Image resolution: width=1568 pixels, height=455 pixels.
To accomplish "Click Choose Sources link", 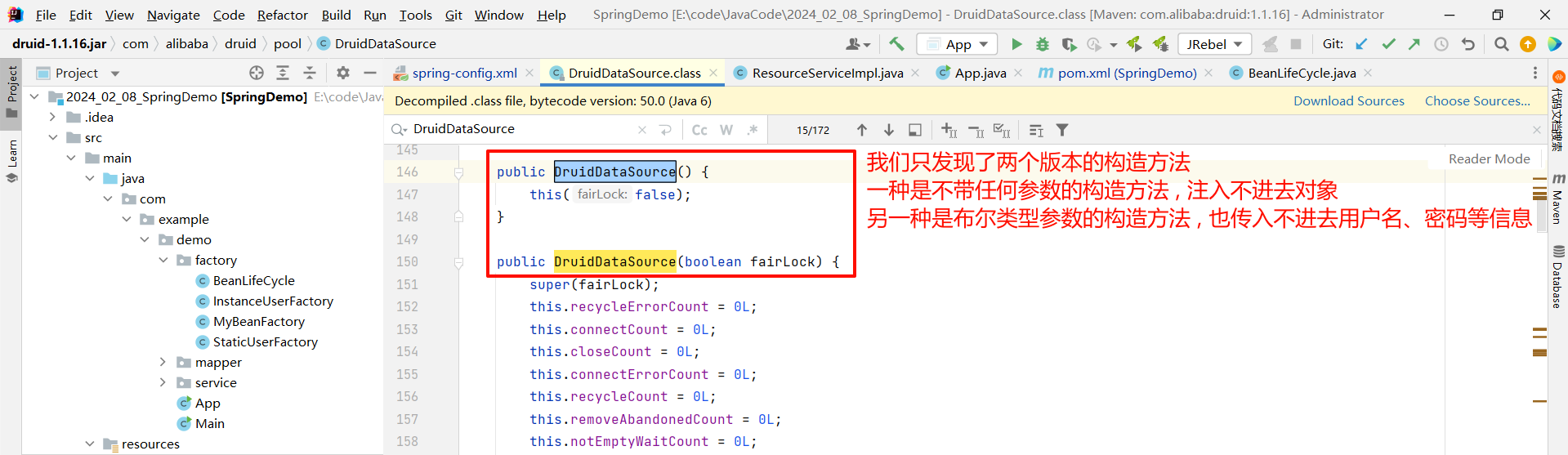I will 1477,100.
